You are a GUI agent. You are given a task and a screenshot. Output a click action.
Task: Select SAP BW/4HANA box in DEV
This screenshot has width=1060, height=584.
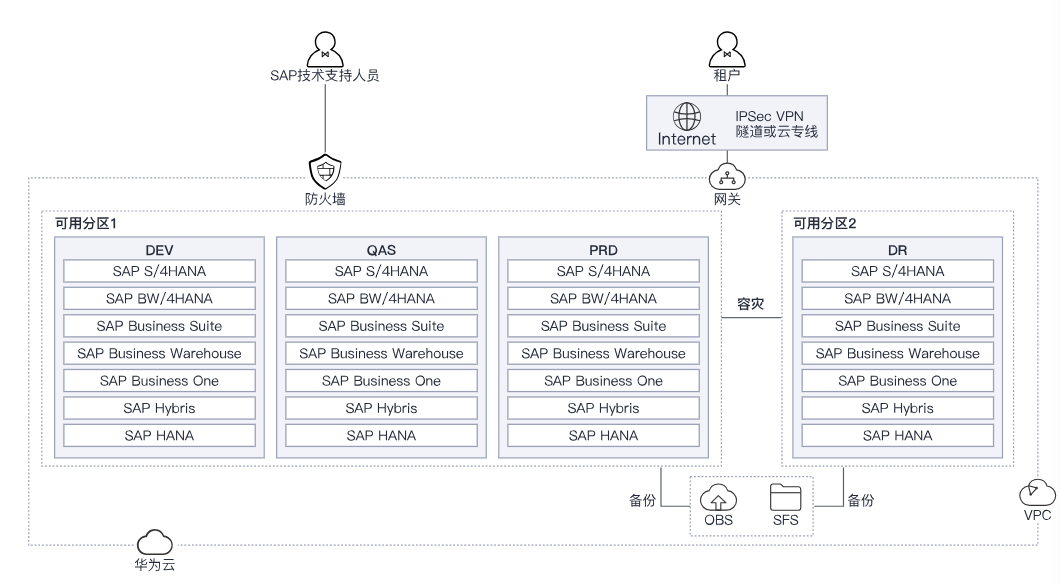point(160,298)
